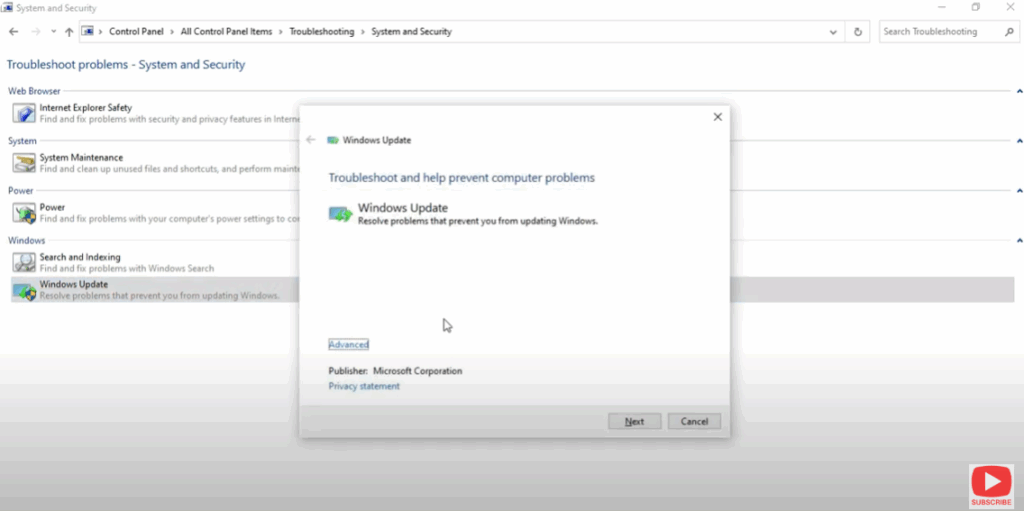The height and width of the screenshot is (511, 1024).
Task: Refresh the Troubleshooting page
Action: pyautogui.click(x=857, y=31)
